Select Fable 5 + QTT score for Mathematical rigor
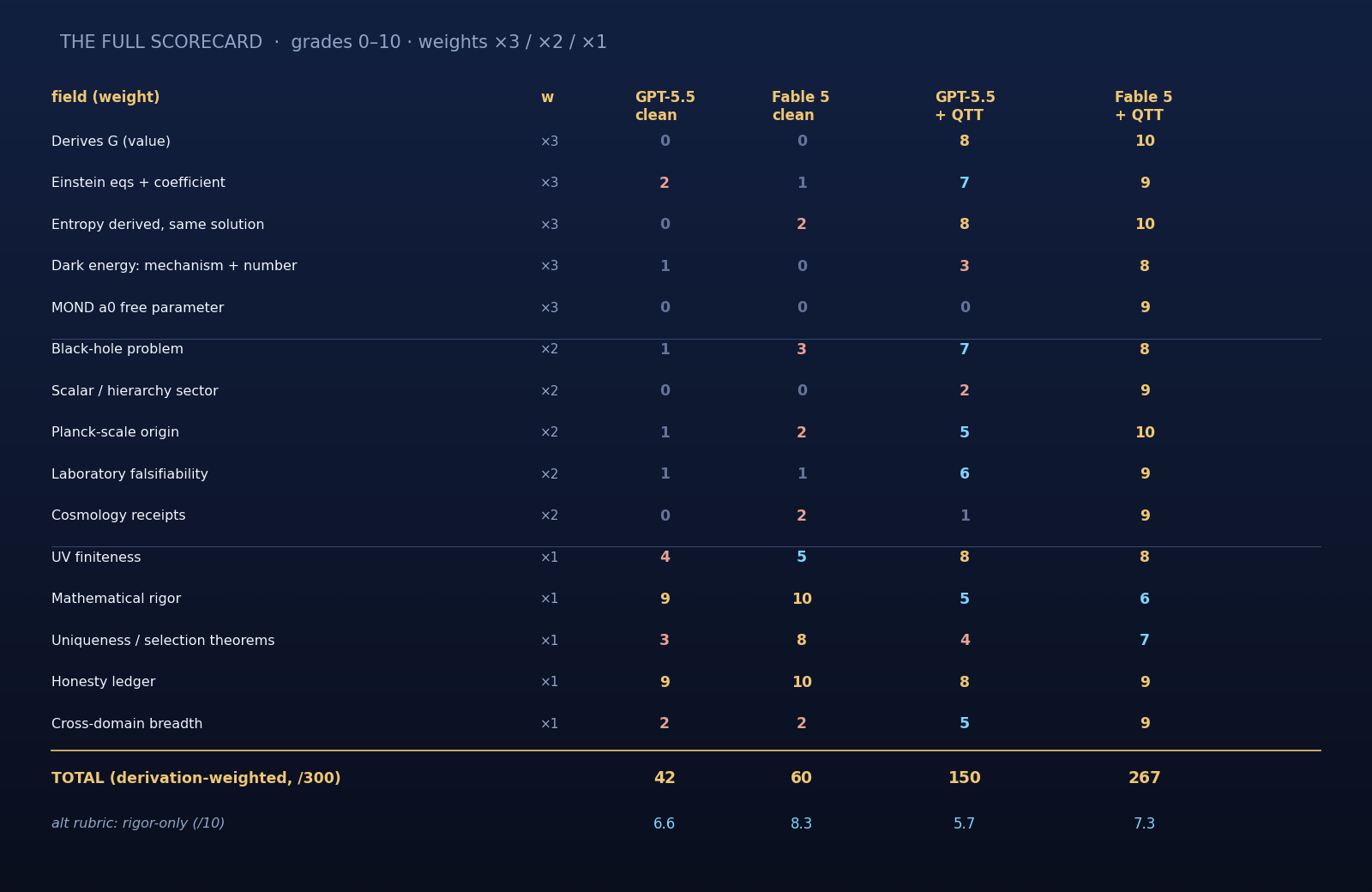 click(x=1145, y=599)
